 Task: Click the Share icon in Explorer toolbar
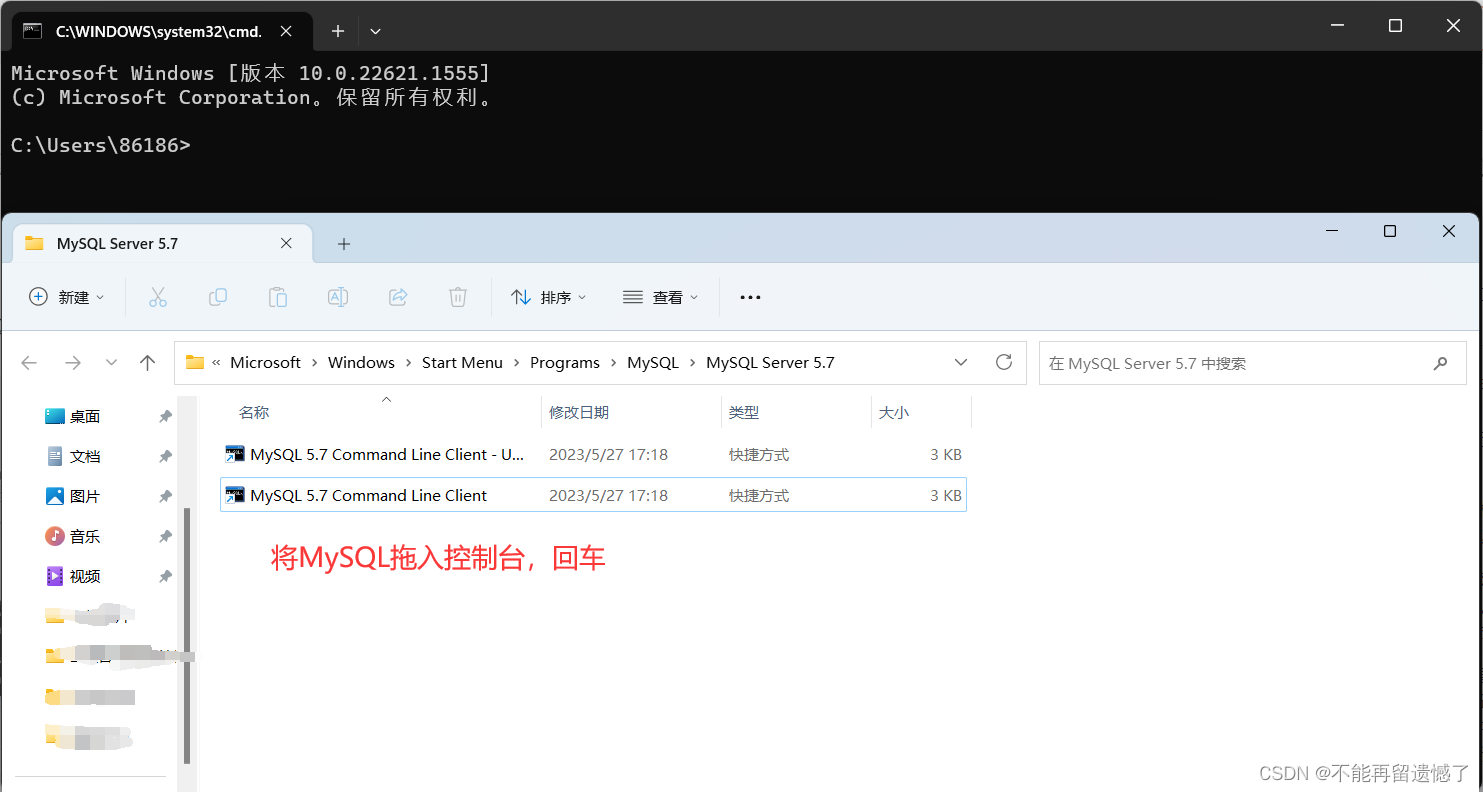398,297
